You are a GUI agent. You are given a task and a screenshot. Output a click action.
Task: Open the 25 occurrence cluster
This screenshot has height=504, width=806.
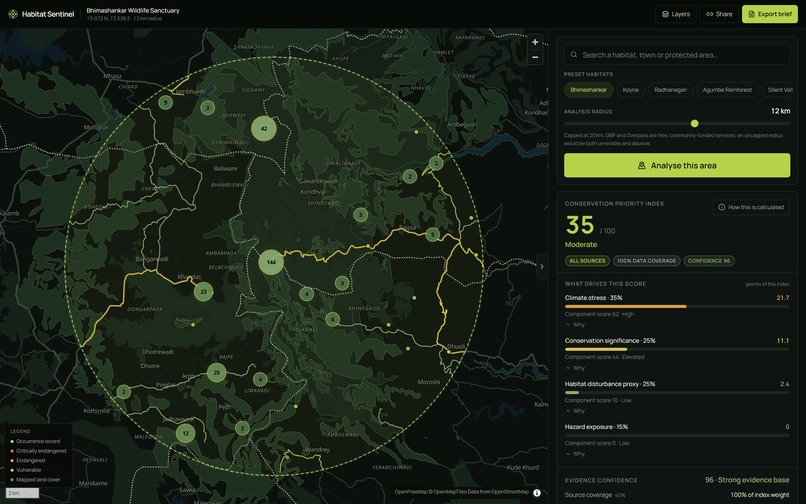pos(216,372)
